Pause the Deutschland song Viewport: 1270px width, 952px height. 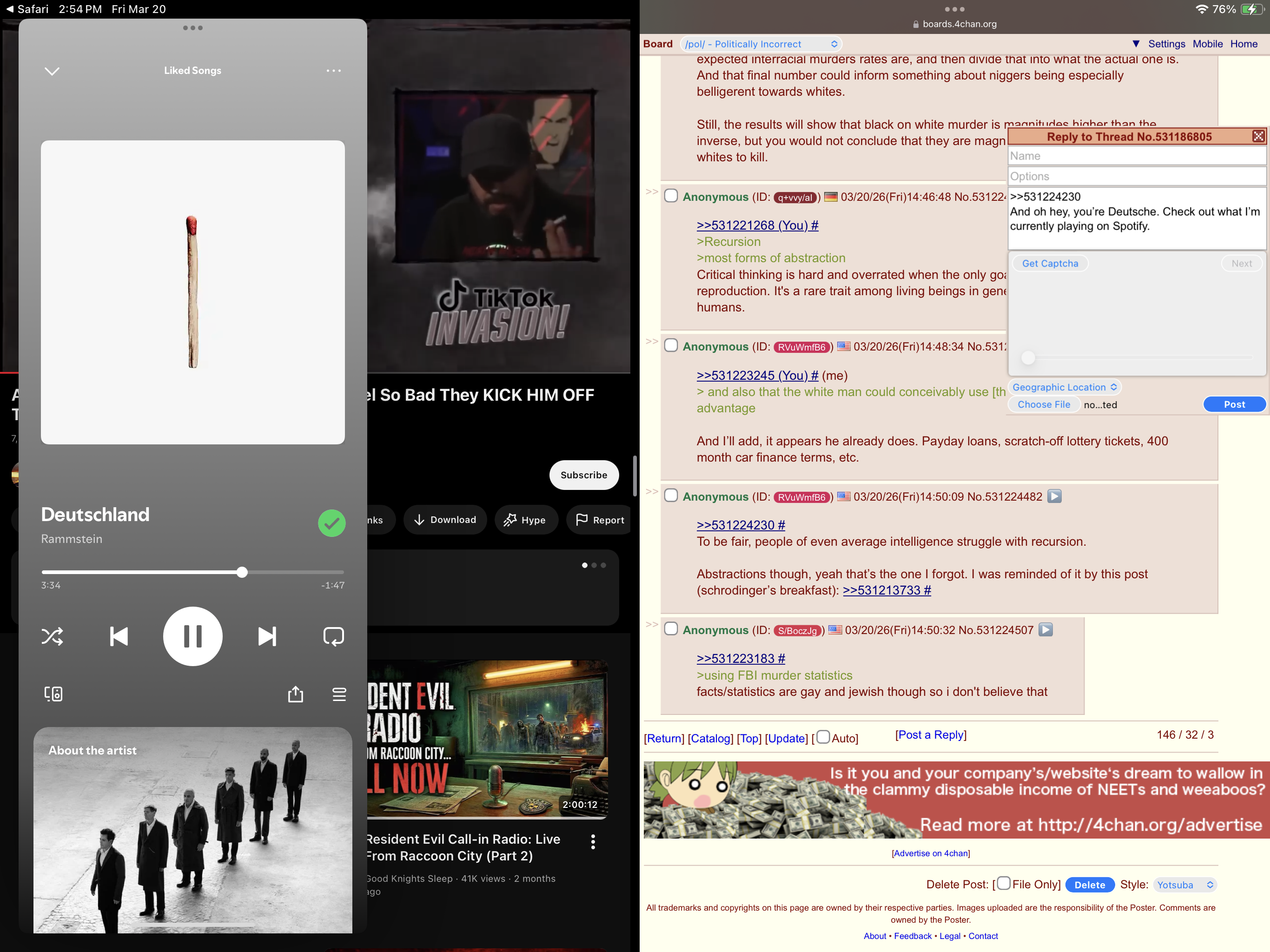pos(192,636)
